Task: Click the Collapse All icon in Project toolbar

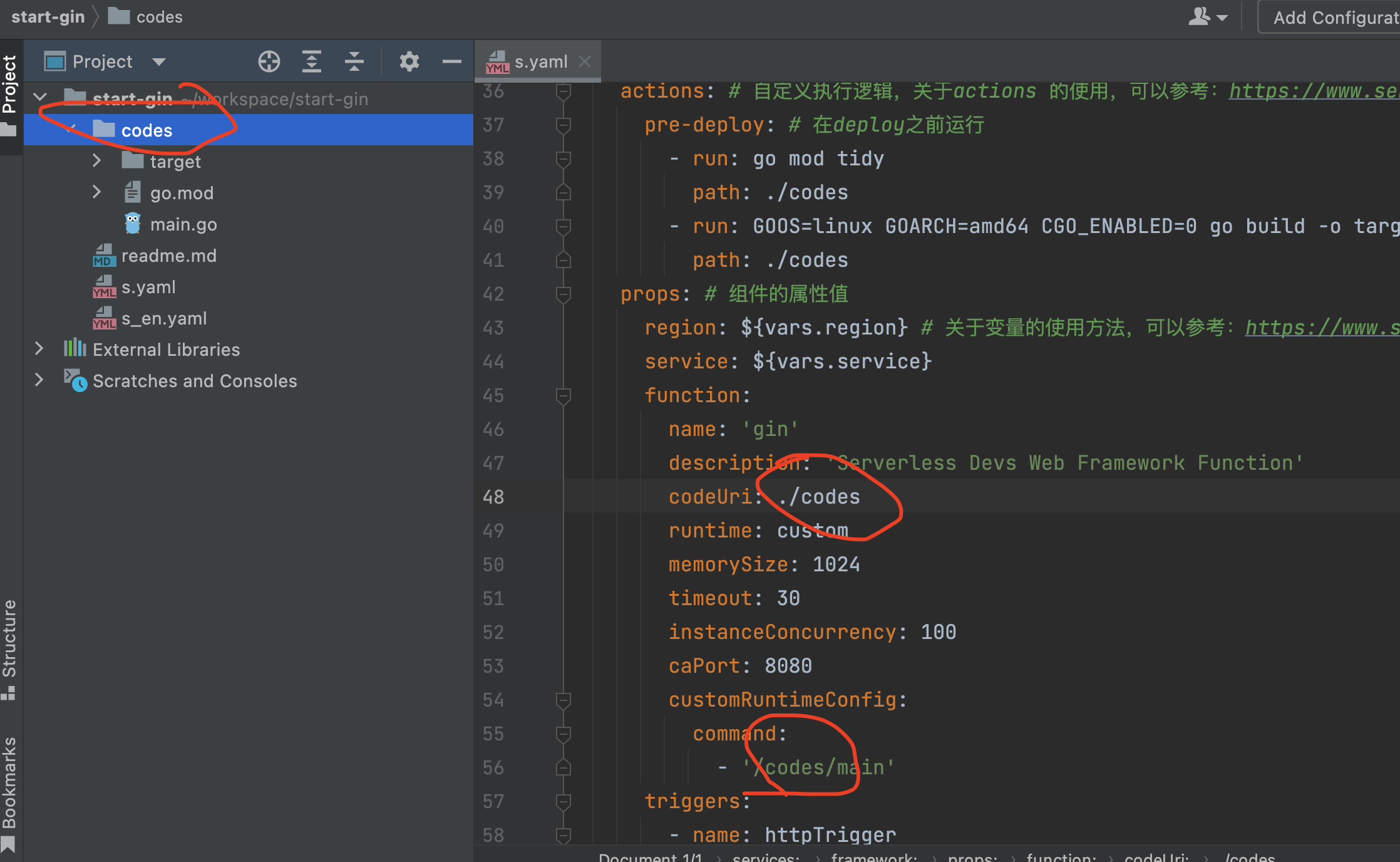Action: (x=354, y=61)
